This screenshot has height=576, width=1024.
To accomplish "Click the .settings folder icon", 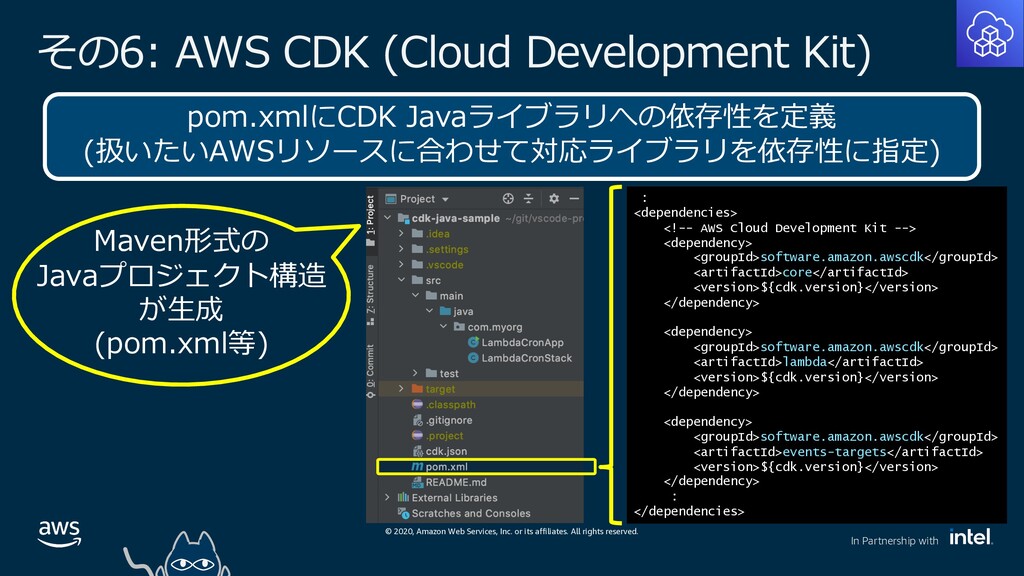I will [x=417, y=249].
